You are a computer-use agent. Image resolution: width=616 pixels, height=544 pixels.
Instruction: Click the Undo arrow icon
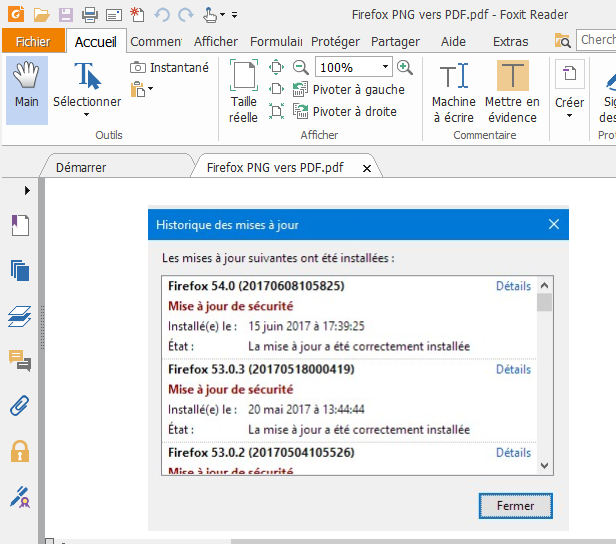click(161, 15)
